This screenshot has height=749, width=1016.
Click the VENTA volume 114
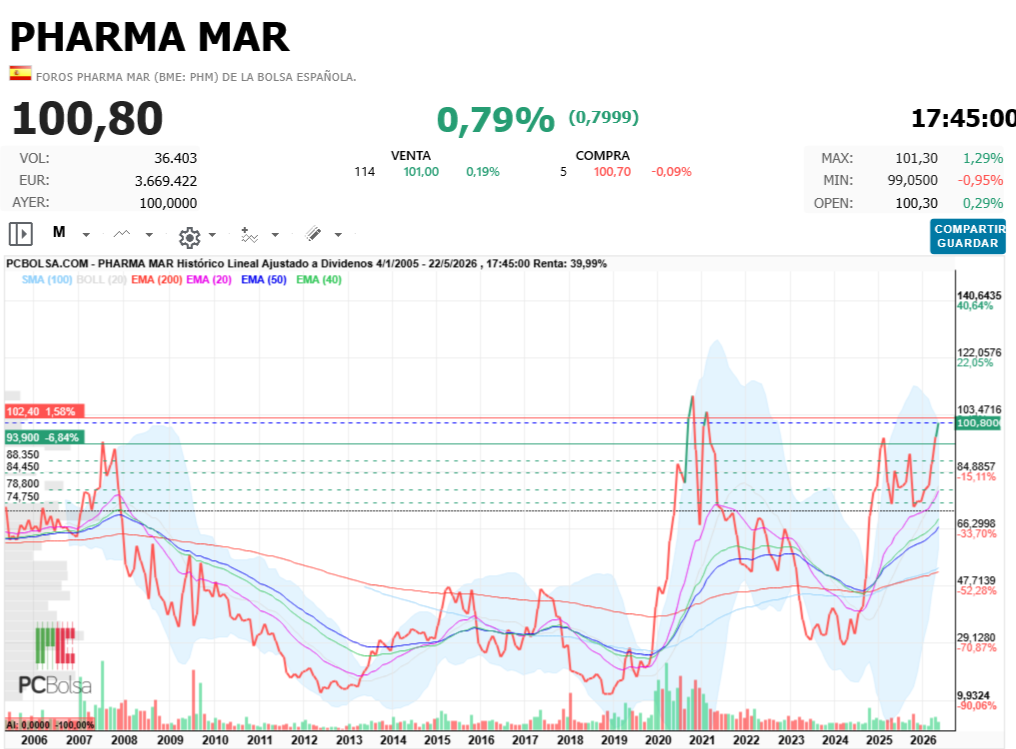pos(365,172)
